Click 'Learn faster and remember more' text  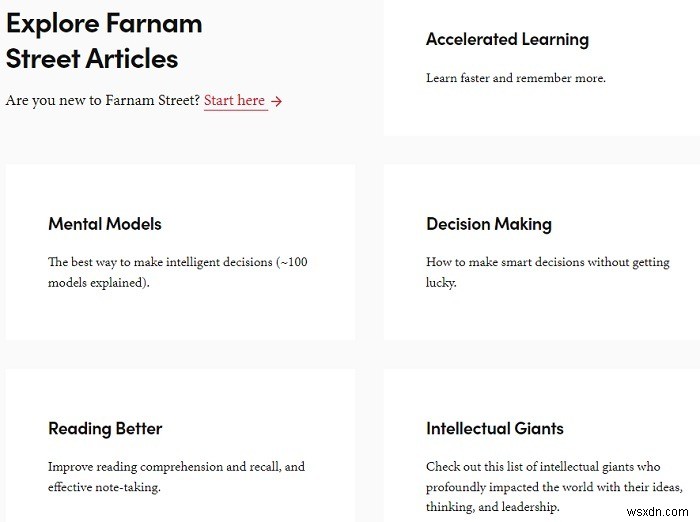[x=515, y=78]
